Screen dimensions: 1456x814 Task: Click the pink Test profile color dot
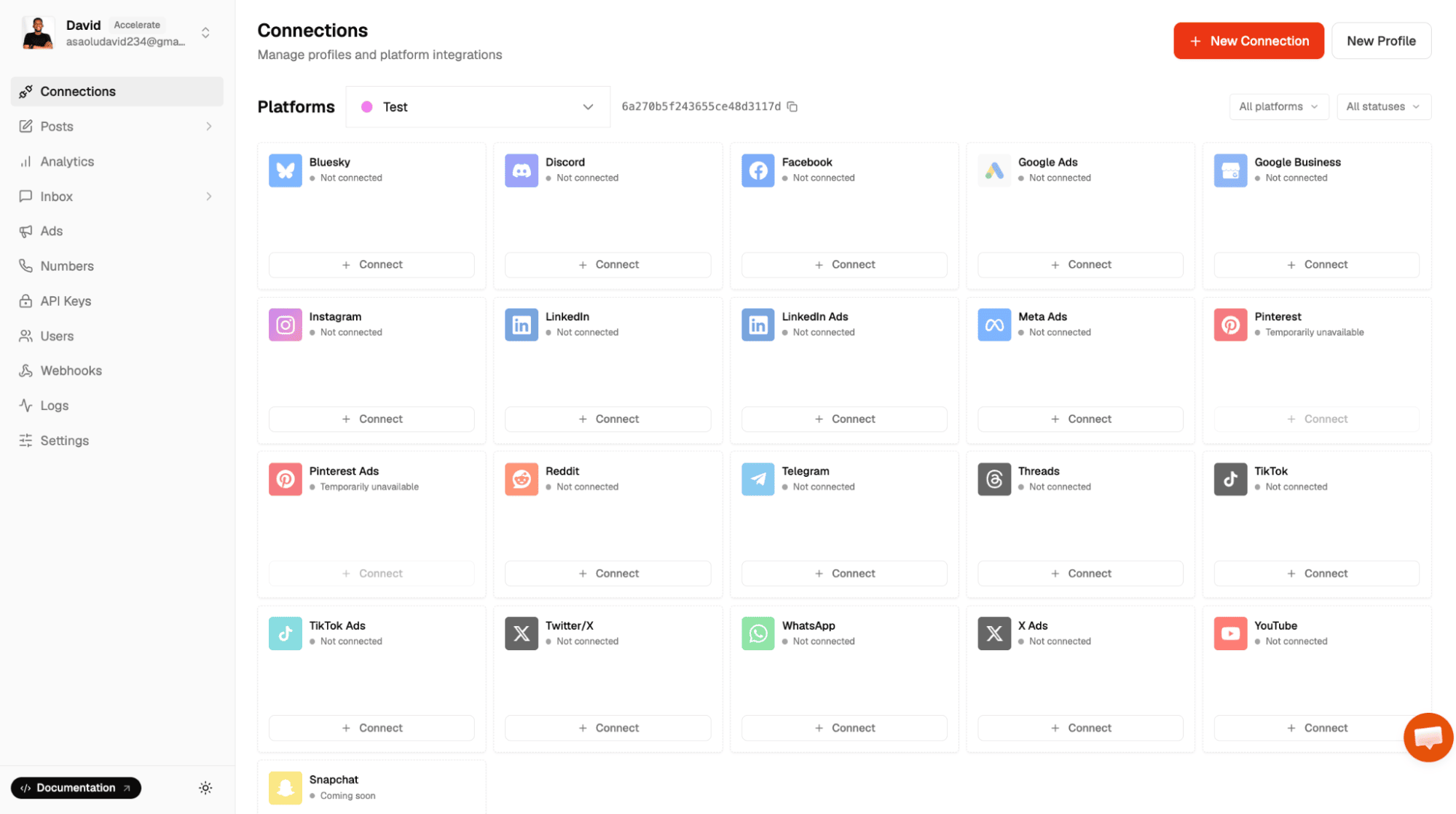pyautogui.click(x=367, y=107)
